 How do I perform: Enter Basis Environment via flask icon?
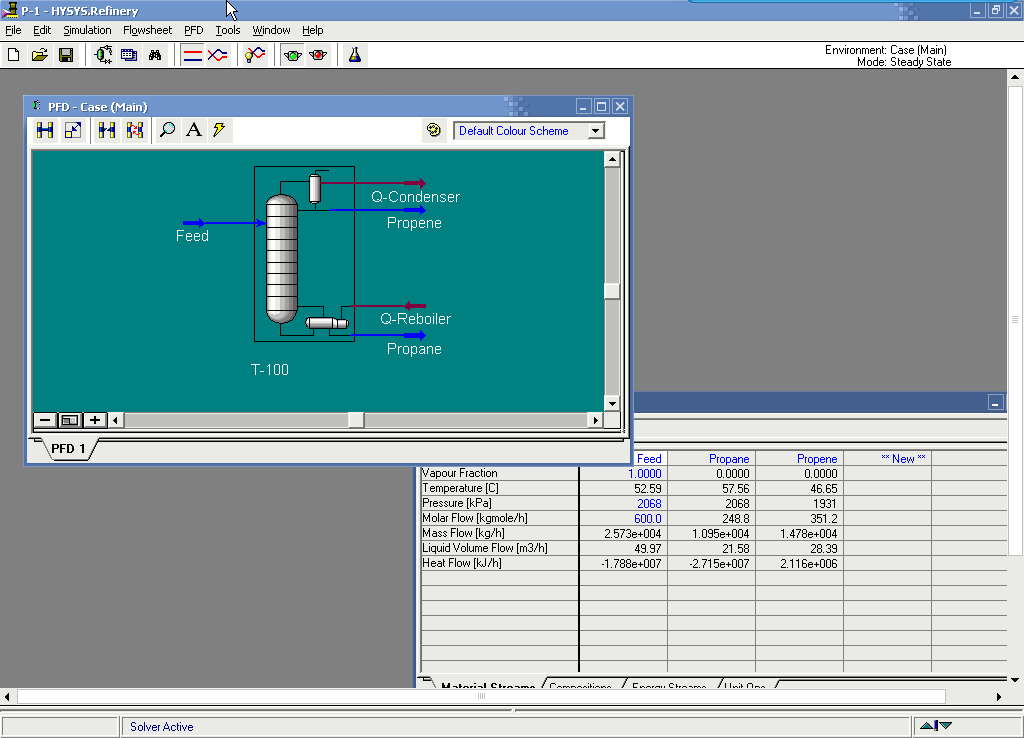click(x=355, y=55)
